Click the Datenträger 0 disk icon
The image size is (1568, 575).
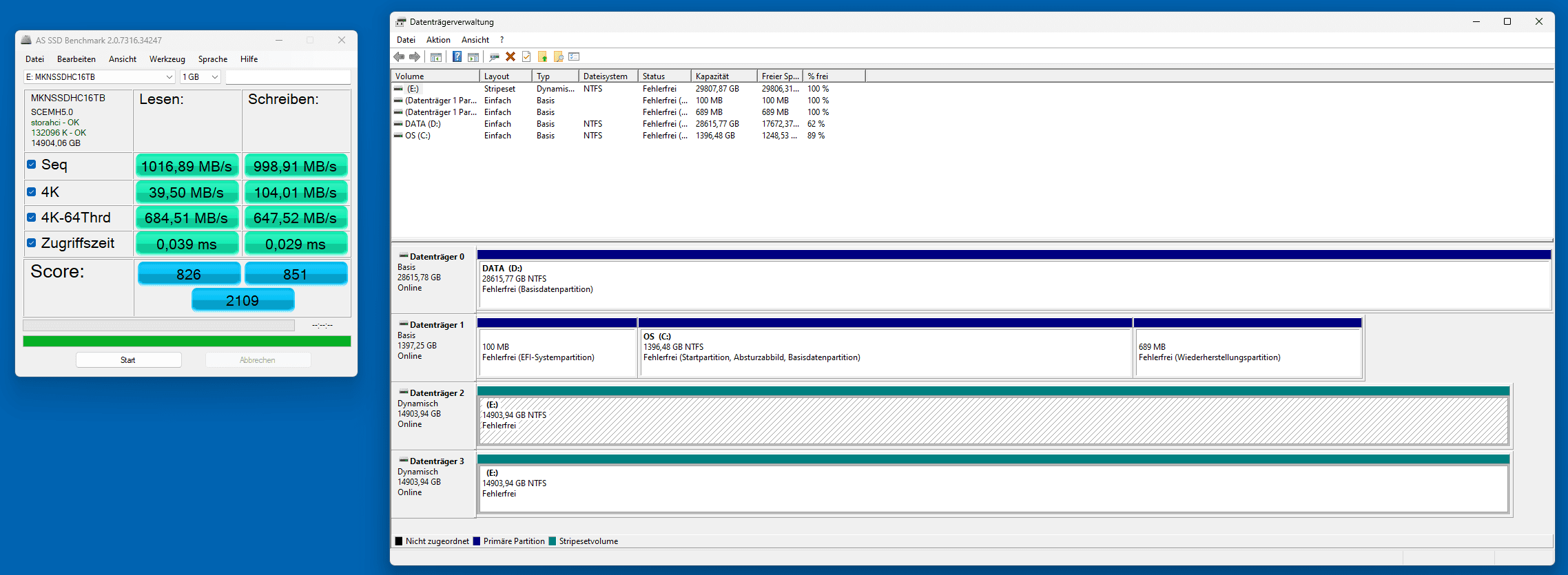(x=404, y=256)
